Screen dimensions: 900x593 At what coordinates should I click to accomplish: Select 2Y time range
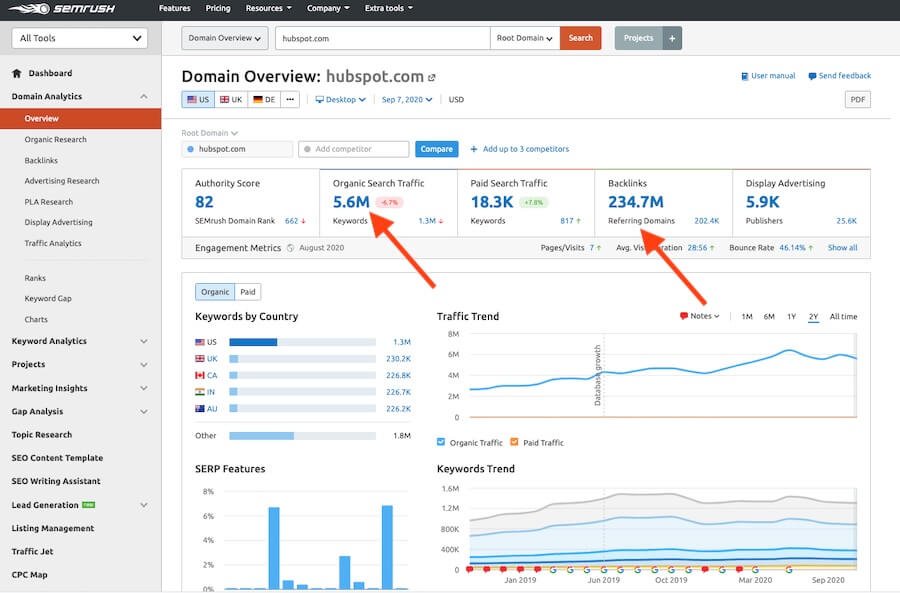(x=813, y=316)
